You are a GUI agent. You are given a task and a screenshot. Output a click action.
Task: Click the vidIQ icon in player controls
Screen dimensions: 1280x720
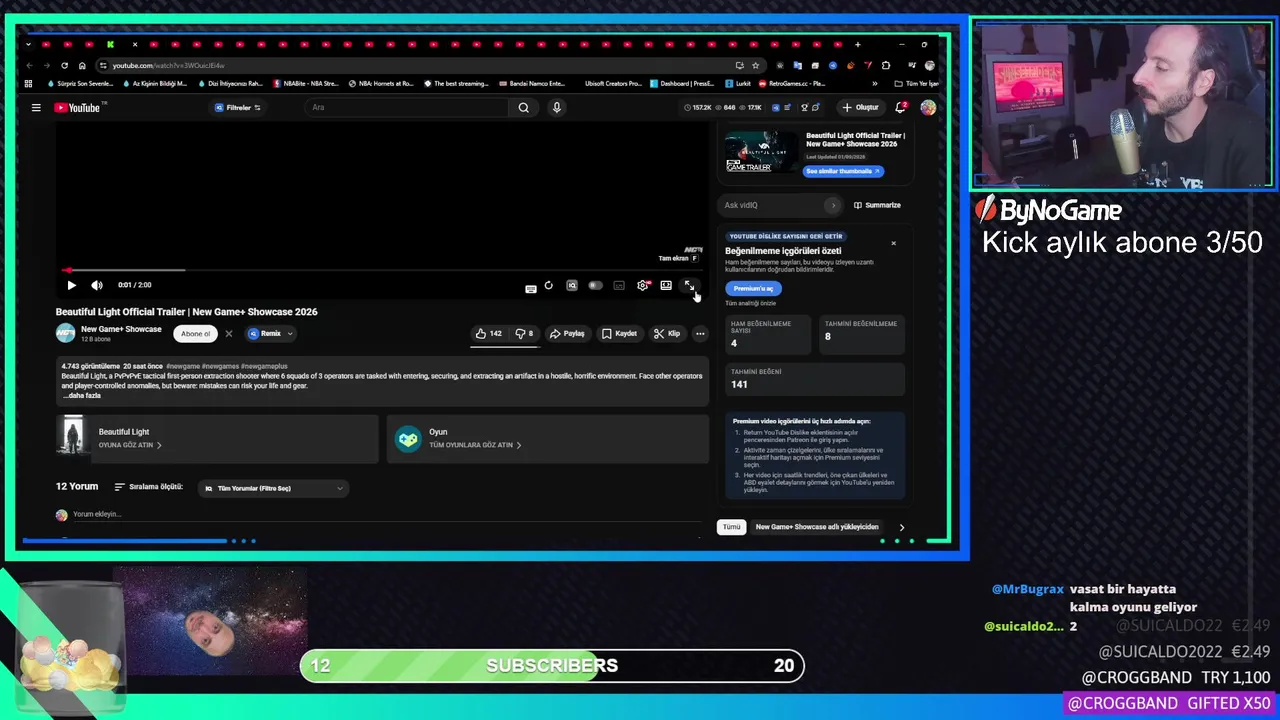click(572, 286)
